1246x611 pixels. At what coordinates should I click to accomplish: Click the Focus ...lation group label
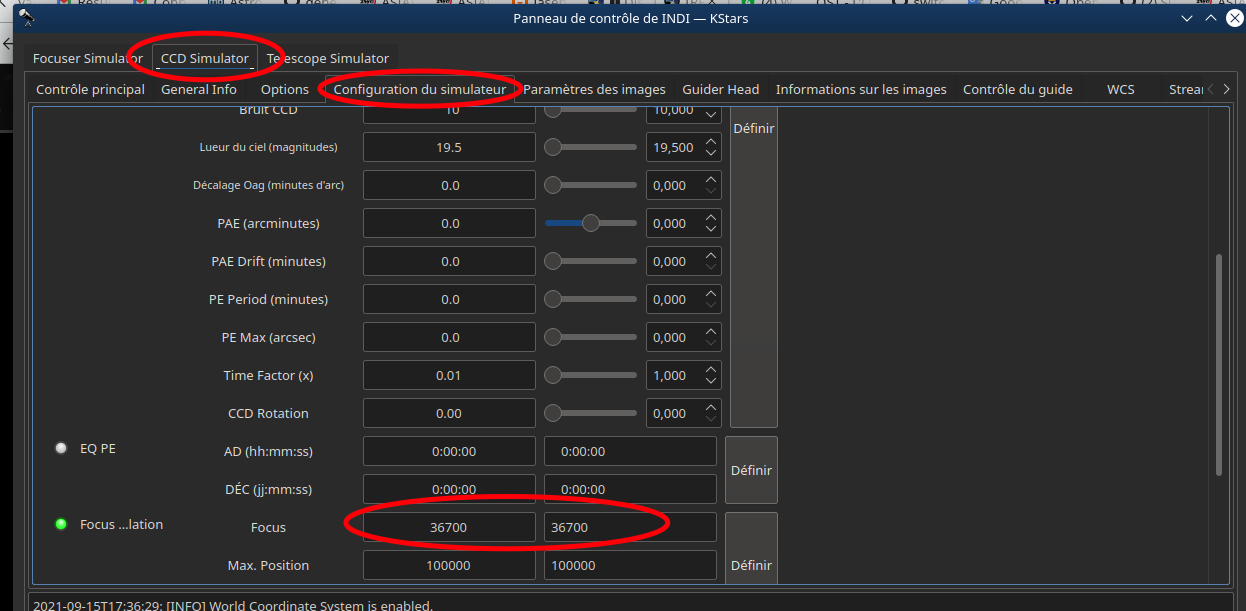(x=121, y=524)
